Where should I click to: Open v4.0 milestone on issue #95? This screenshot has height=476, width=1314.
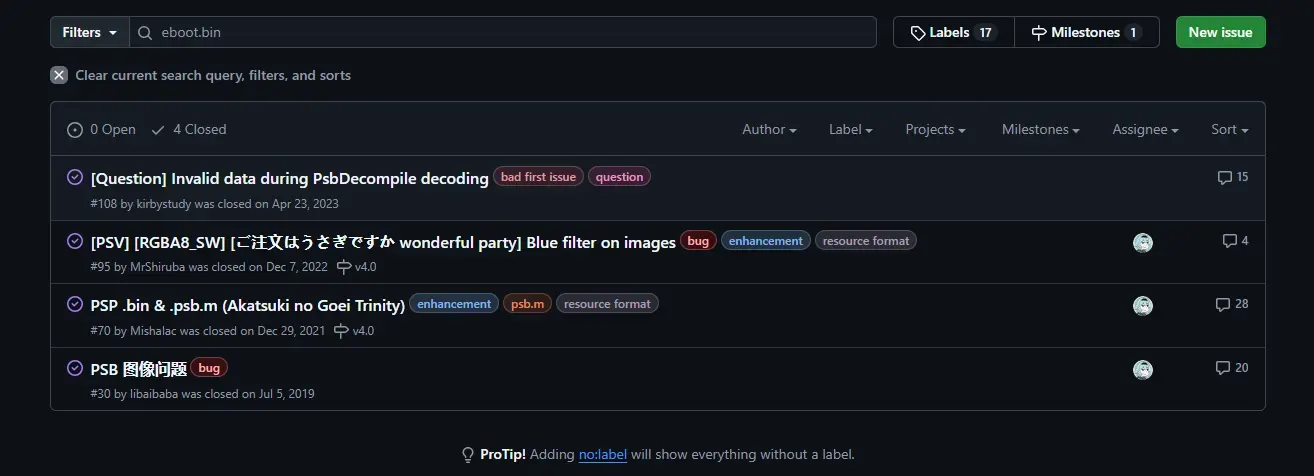357,267
